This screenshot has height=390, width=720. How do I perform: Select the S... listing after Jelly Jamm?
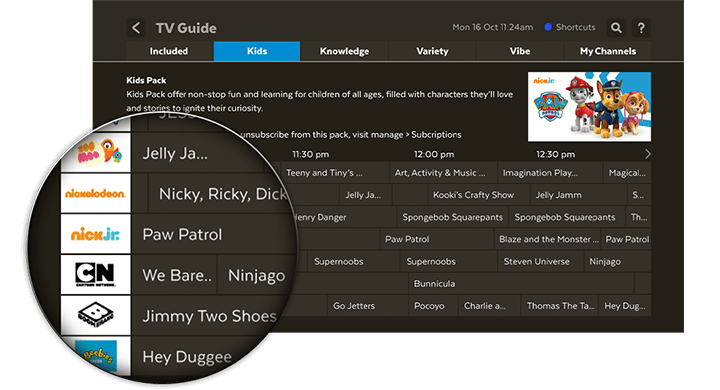click(x=639, y=195)
